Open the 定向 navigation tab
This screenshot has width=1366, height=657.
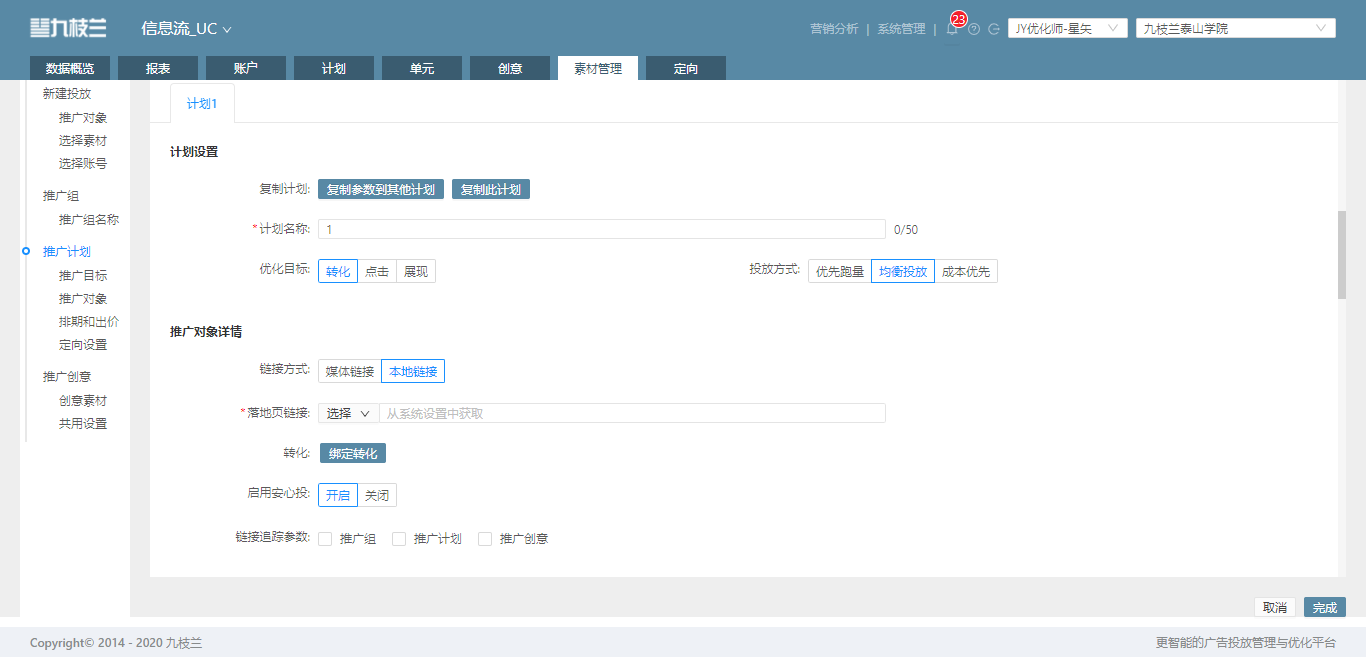[686, 68]
